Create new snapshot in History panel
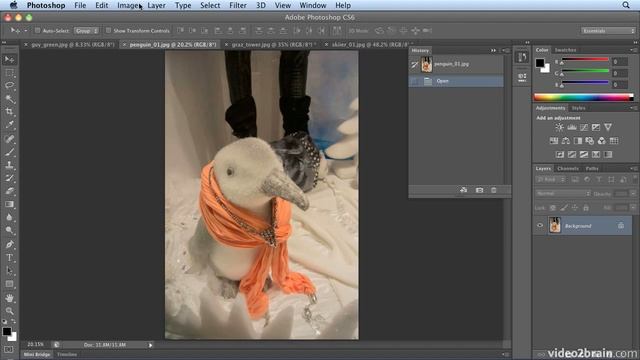Image resolution: width=640 pixels, height=360 pixels. pyautogui.click(x=479, y=190)
